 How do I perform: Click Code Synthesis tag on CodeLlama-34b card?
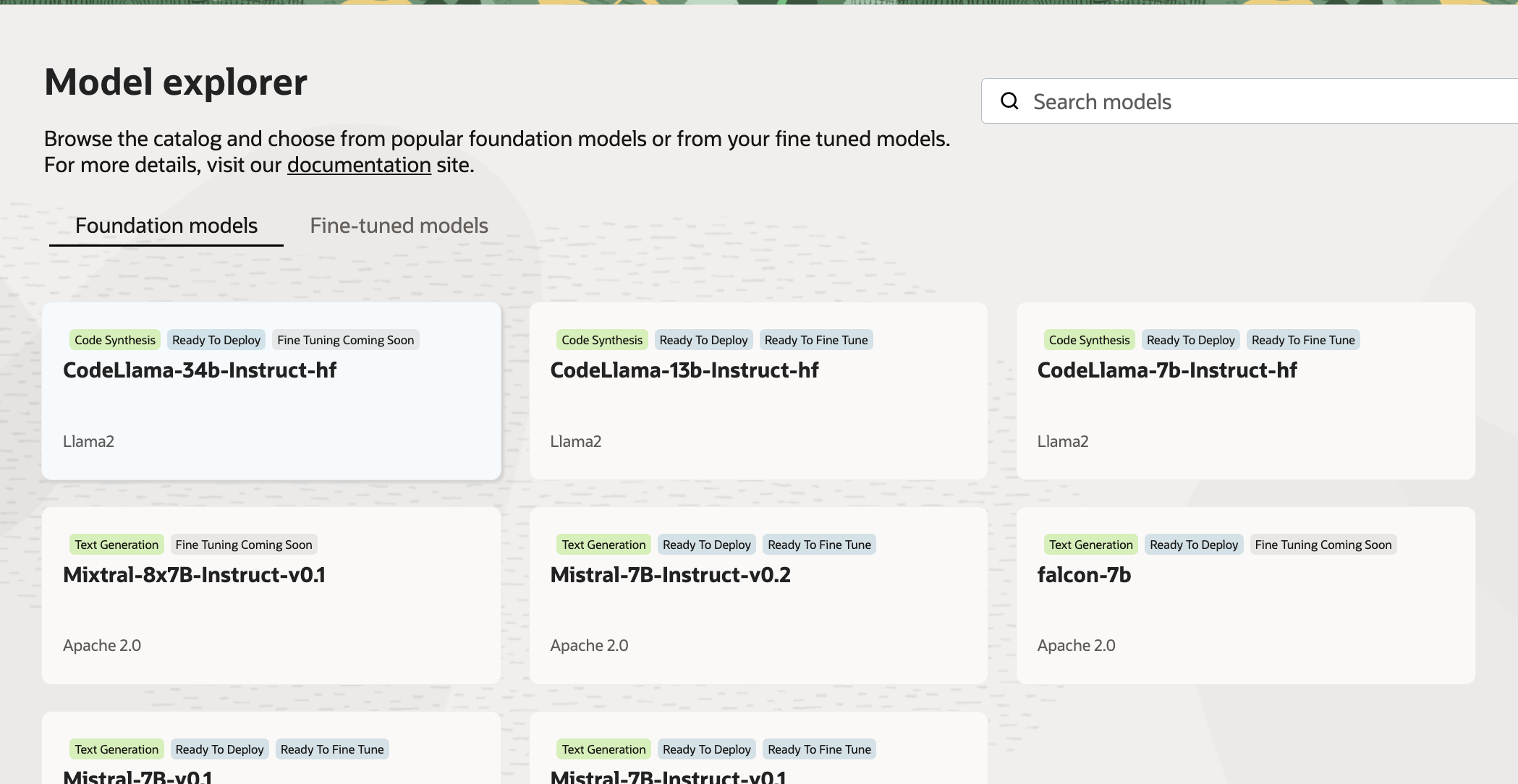pyautogui.click(x=115, y=340)
